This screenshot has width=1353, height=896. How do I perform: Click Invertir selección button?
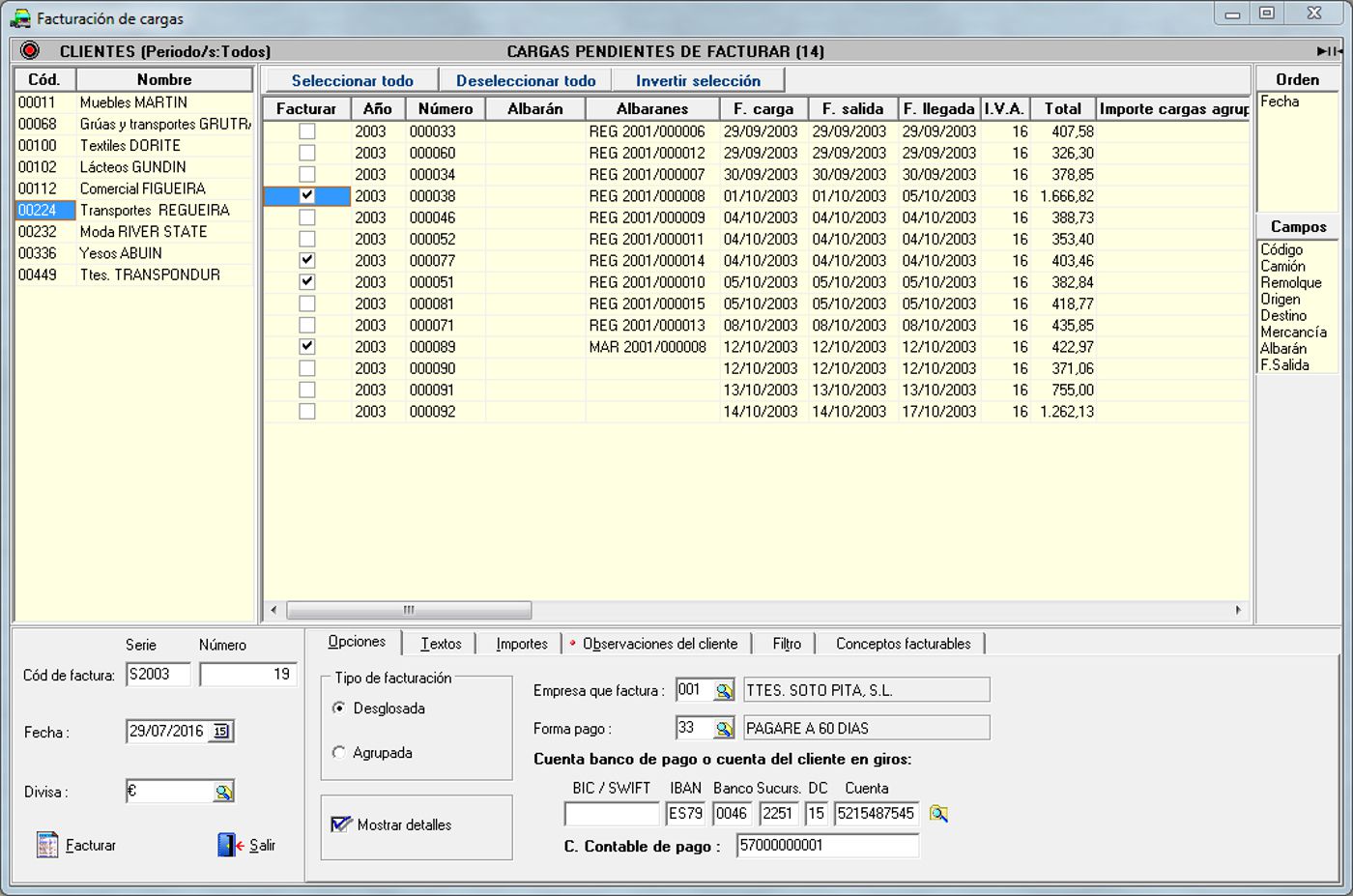[x=698, y=81]
